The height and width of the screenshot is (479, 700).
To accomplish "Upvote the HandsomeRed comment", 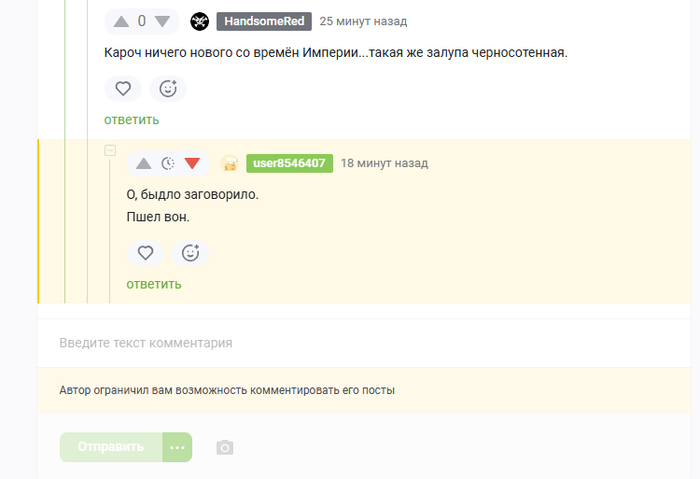I will coord(121,21).
